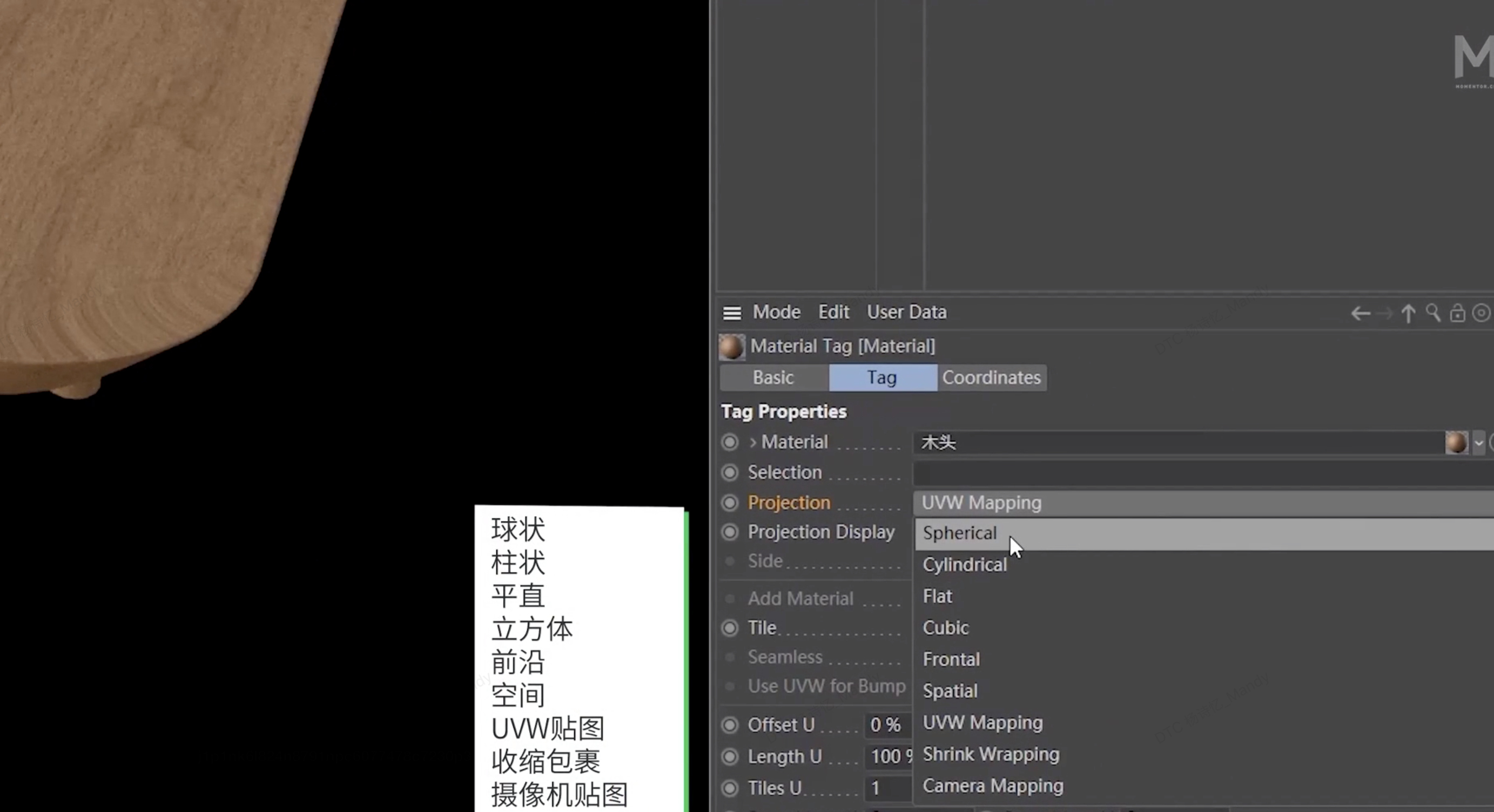Switch to the Coordinates tab

pyautogui.click(x=992, y=378)
